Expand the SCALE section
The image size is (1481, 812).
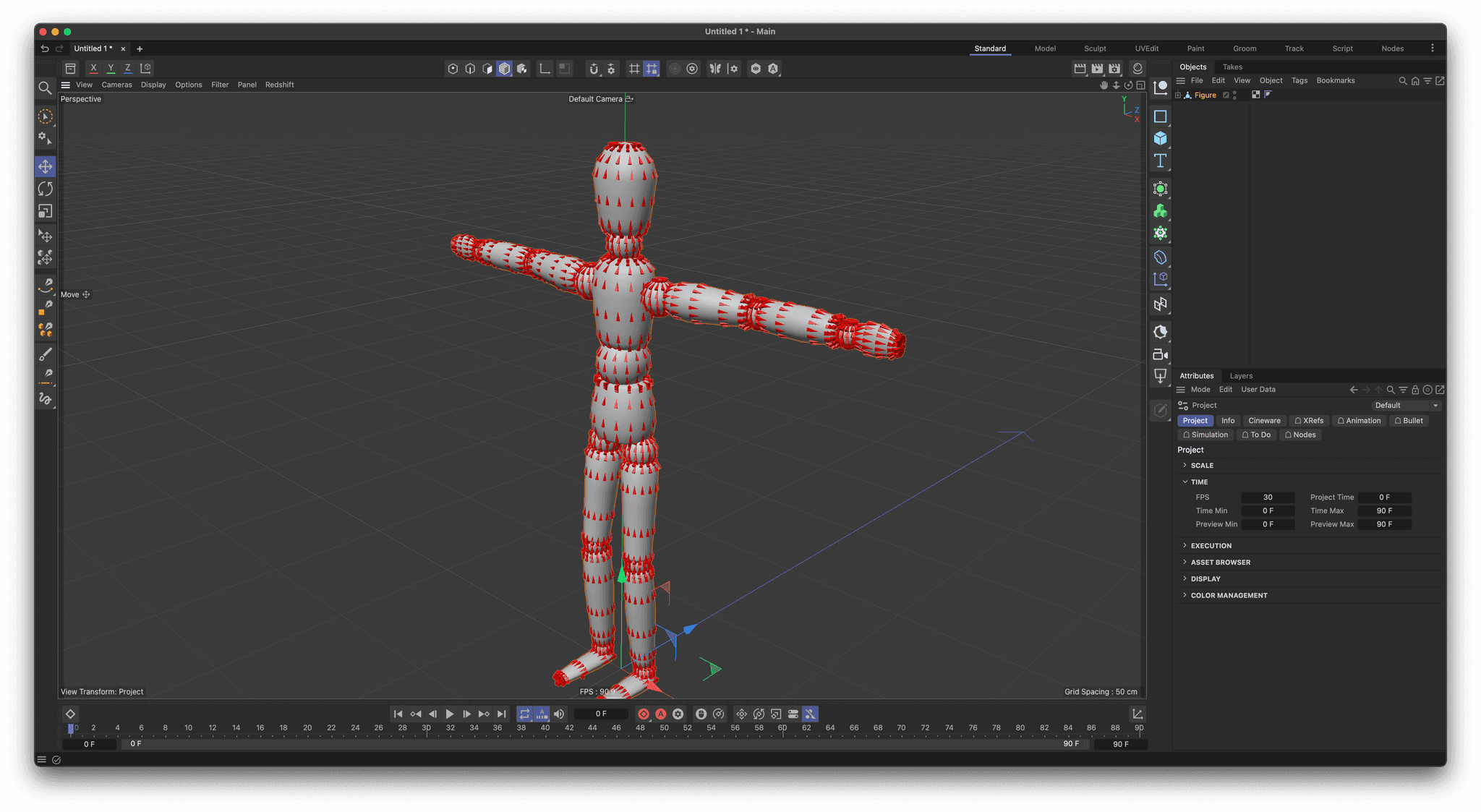[1185, 465]
